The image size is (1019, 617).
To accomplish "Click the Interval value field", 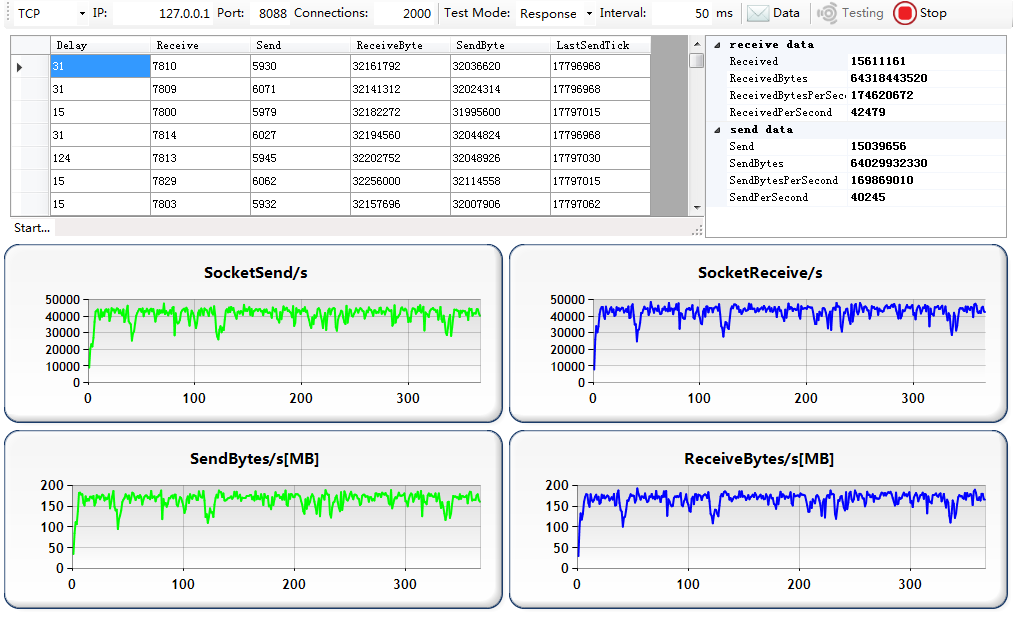I will [x=682, y=14].
